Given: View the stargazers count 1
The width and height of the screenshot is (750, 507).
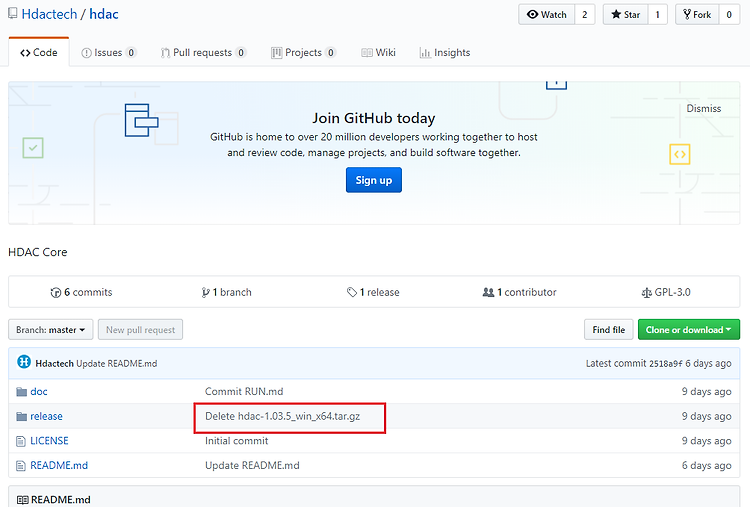Looking at the screenshot, I should point(657,14).
